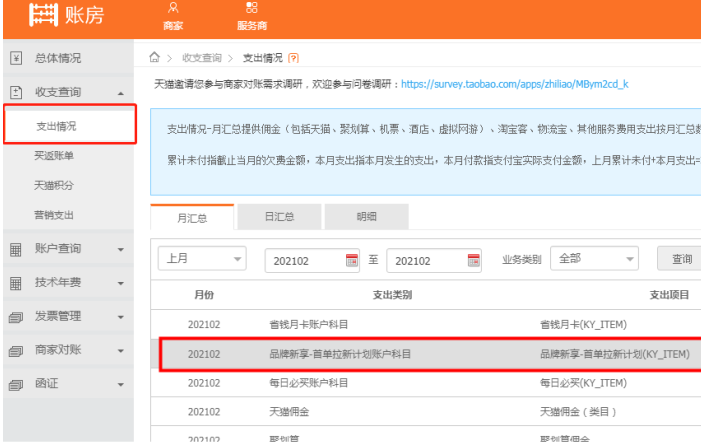Click the 支出项目 column header

(x=669, y=295)
